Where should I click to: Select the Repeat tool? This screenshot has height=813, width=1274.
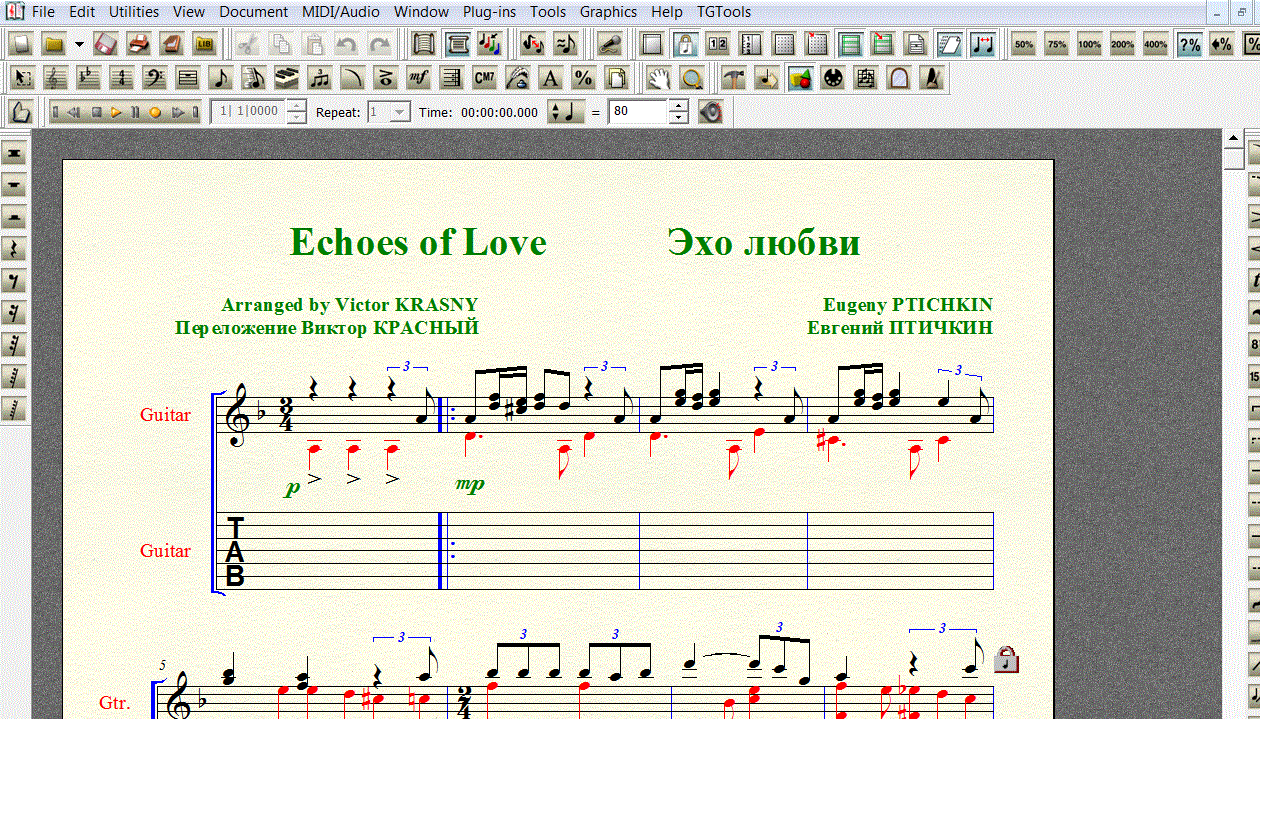click(x=452, y=78)
